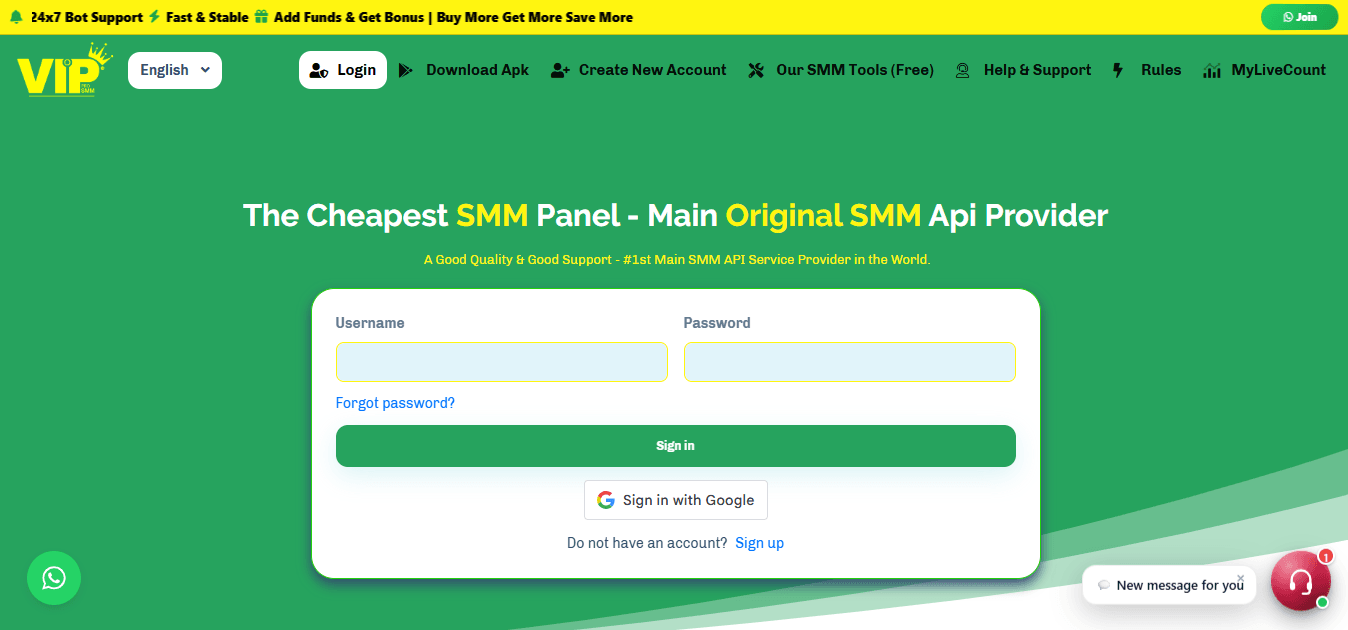This screenshot has width=1348, height=630.
Task: Click the Join WhatsApp button
Action: point(1300,17)
